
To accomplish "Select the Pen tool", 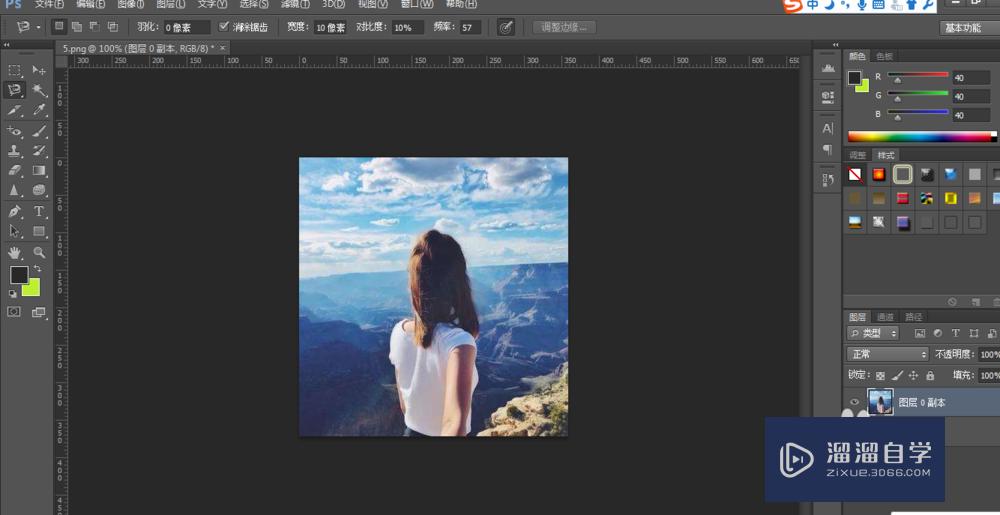I will [x=15, y=211].
